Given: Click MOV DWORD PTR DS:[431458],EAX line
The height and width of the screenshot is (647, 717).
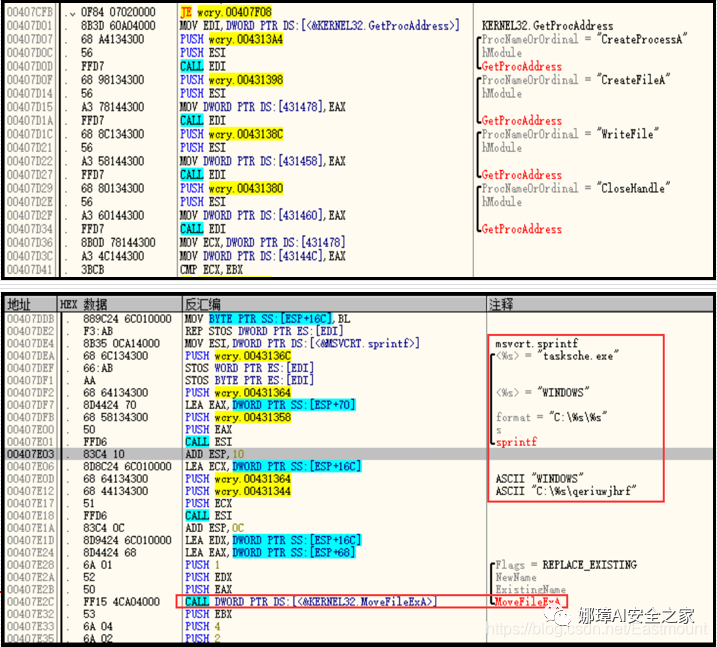Looking at the screenshot, I should [262, 161].
